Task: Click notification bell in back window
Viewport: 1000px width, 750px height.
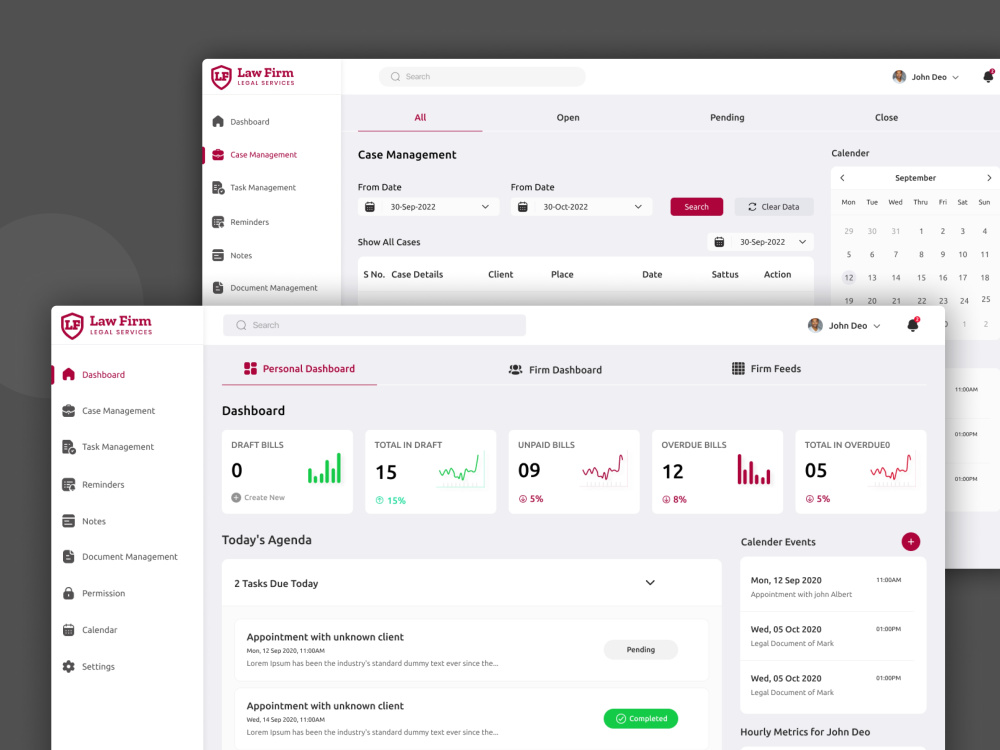Action: pos(988,76)
